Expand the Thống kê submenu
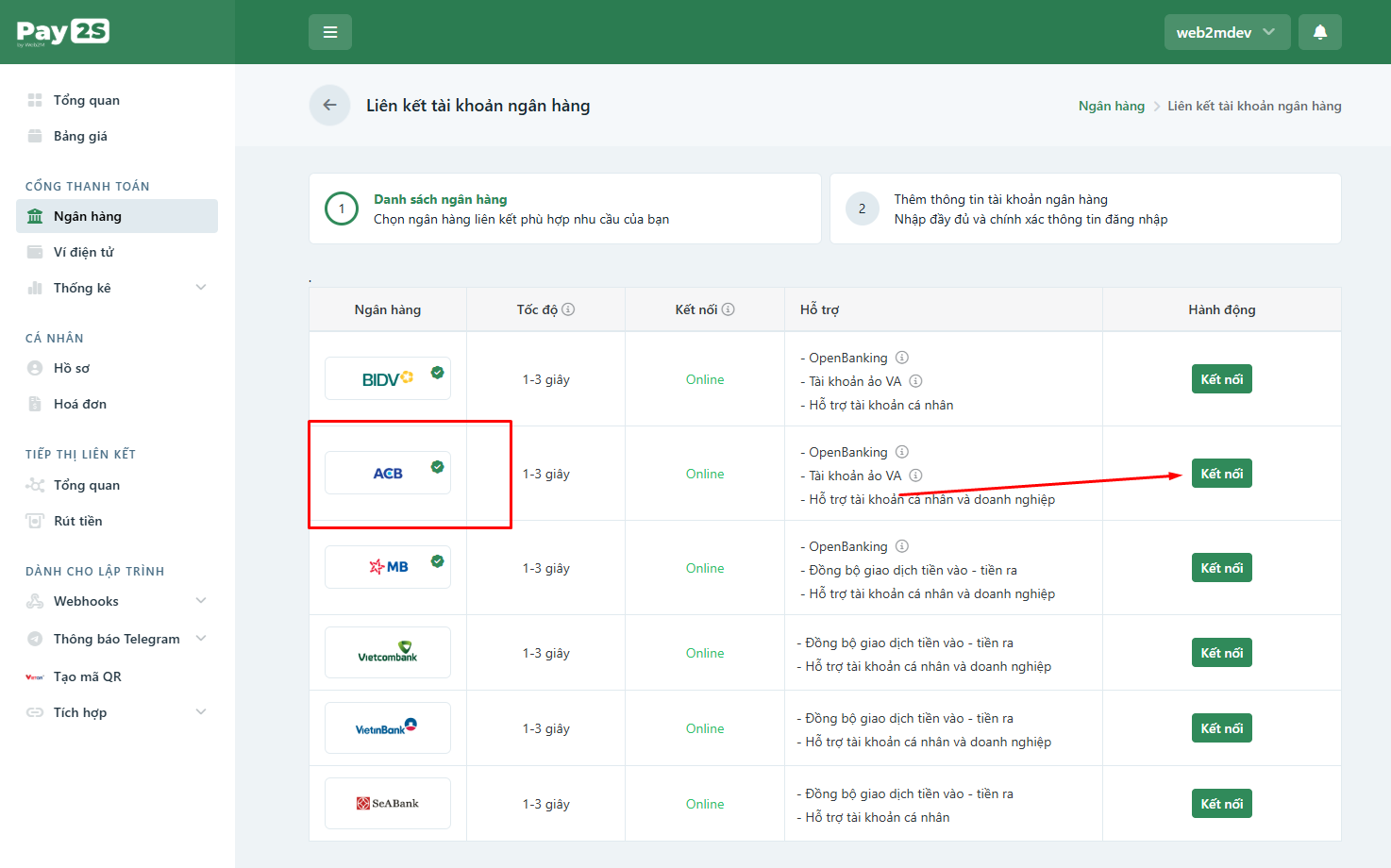This screenshot has height=868, width=1391. pyautogui.click(x=201, y=288)
